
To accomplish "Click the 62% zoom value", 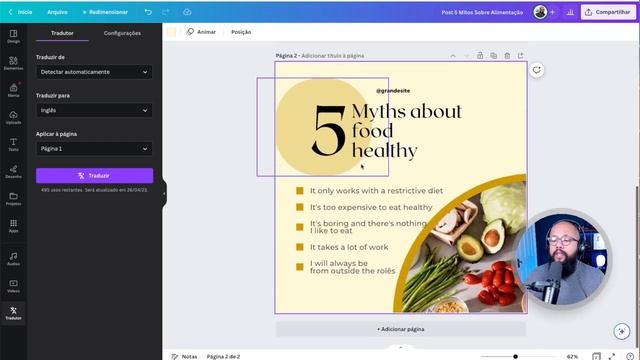I will tap(572, 356).
